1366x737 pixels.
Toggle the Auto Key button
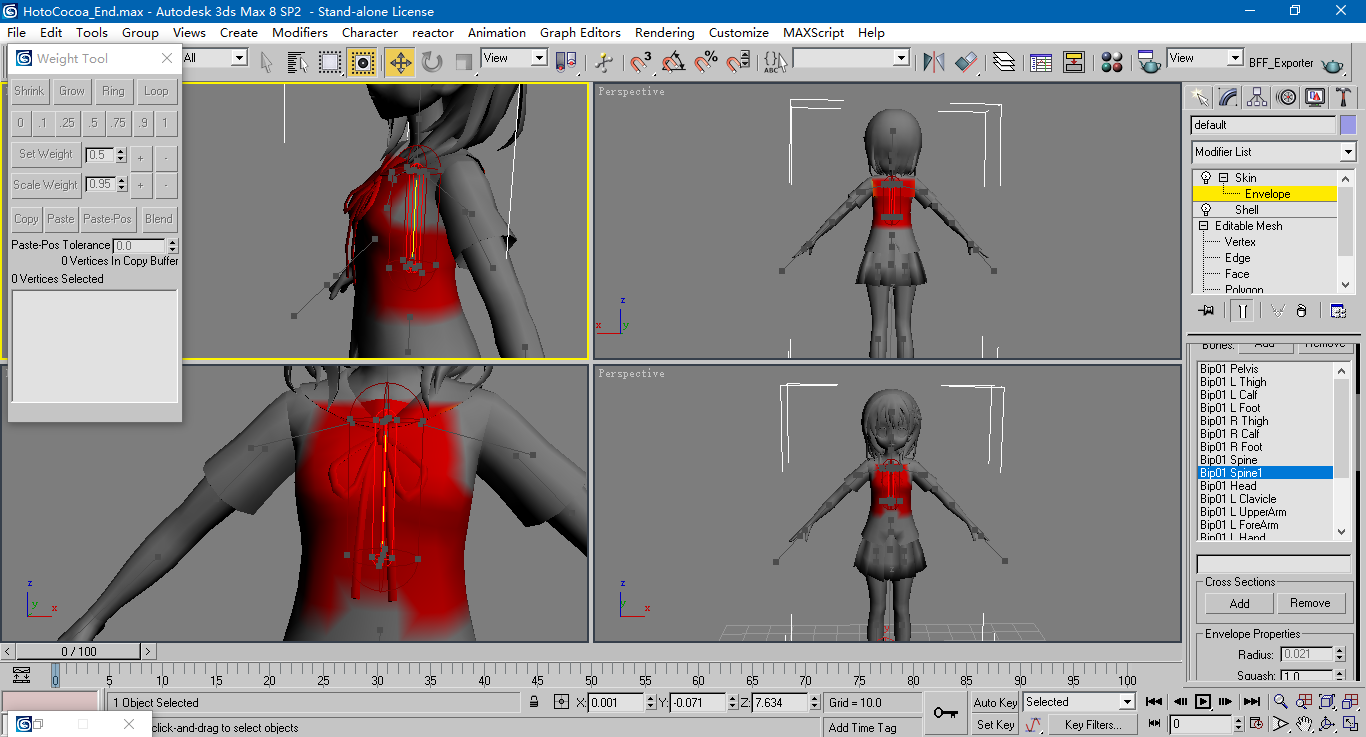(995, 703)
